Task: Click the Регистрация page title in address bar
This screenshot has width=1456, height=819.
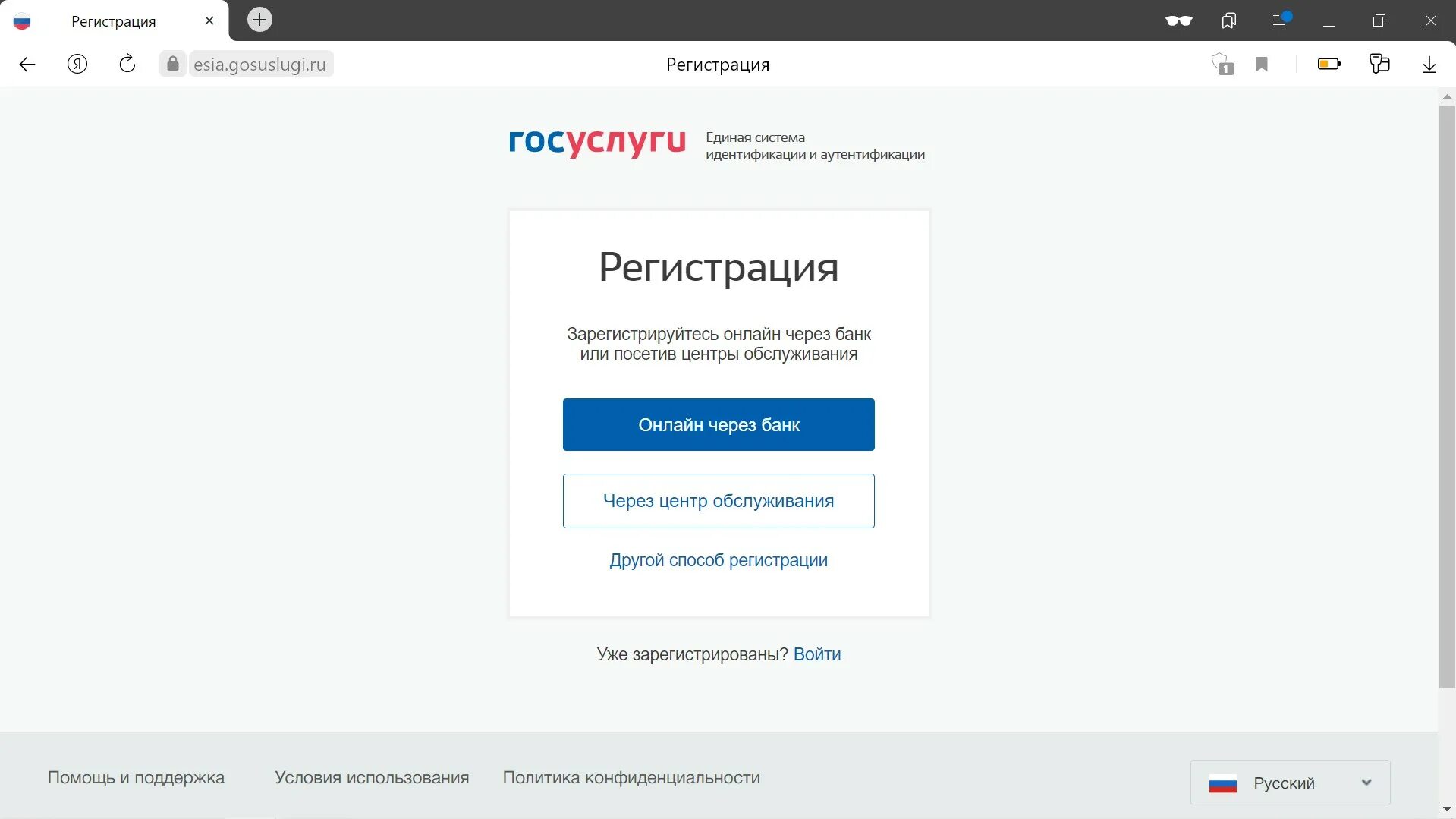Action: [x=718, y=65]
